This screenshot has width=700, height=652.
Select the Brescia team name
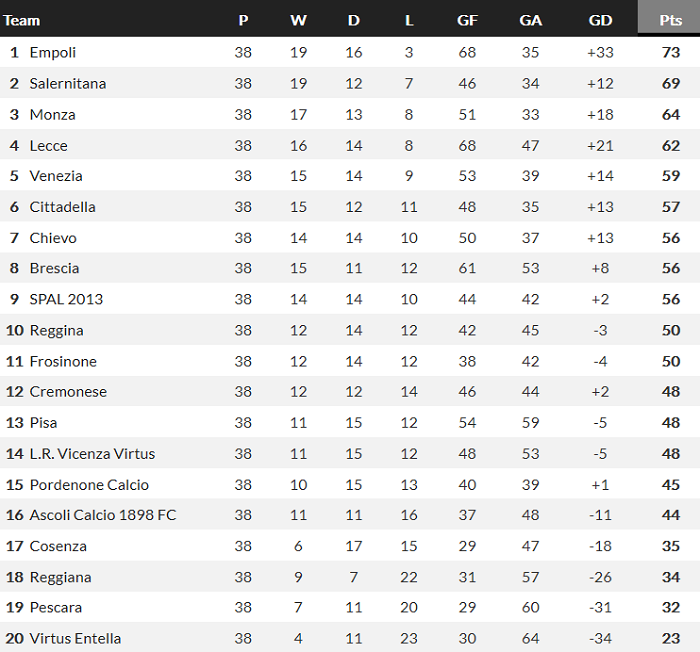coord(55,268)
